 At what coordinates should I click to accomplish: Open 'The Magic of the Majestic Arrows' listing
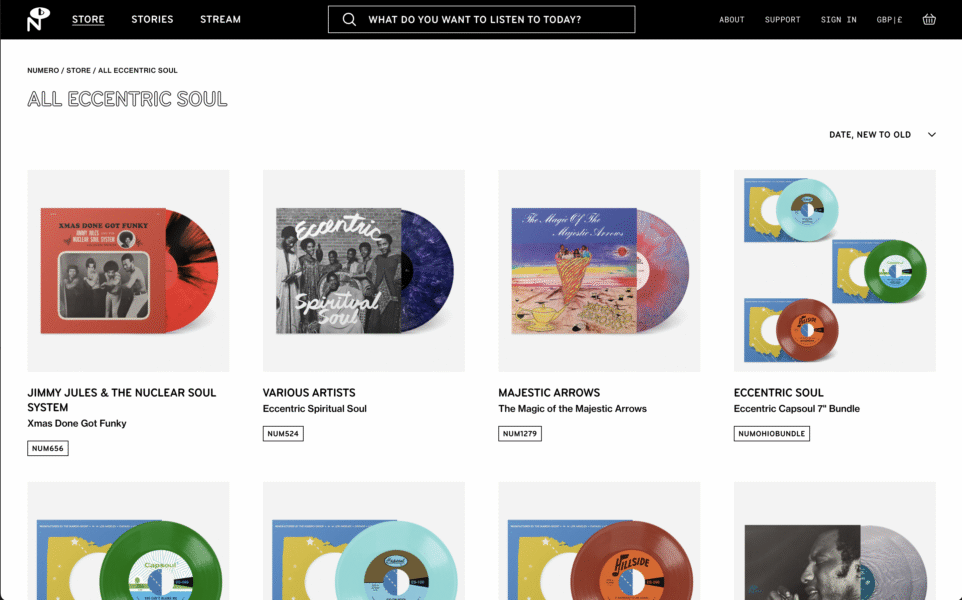[572, 408]
